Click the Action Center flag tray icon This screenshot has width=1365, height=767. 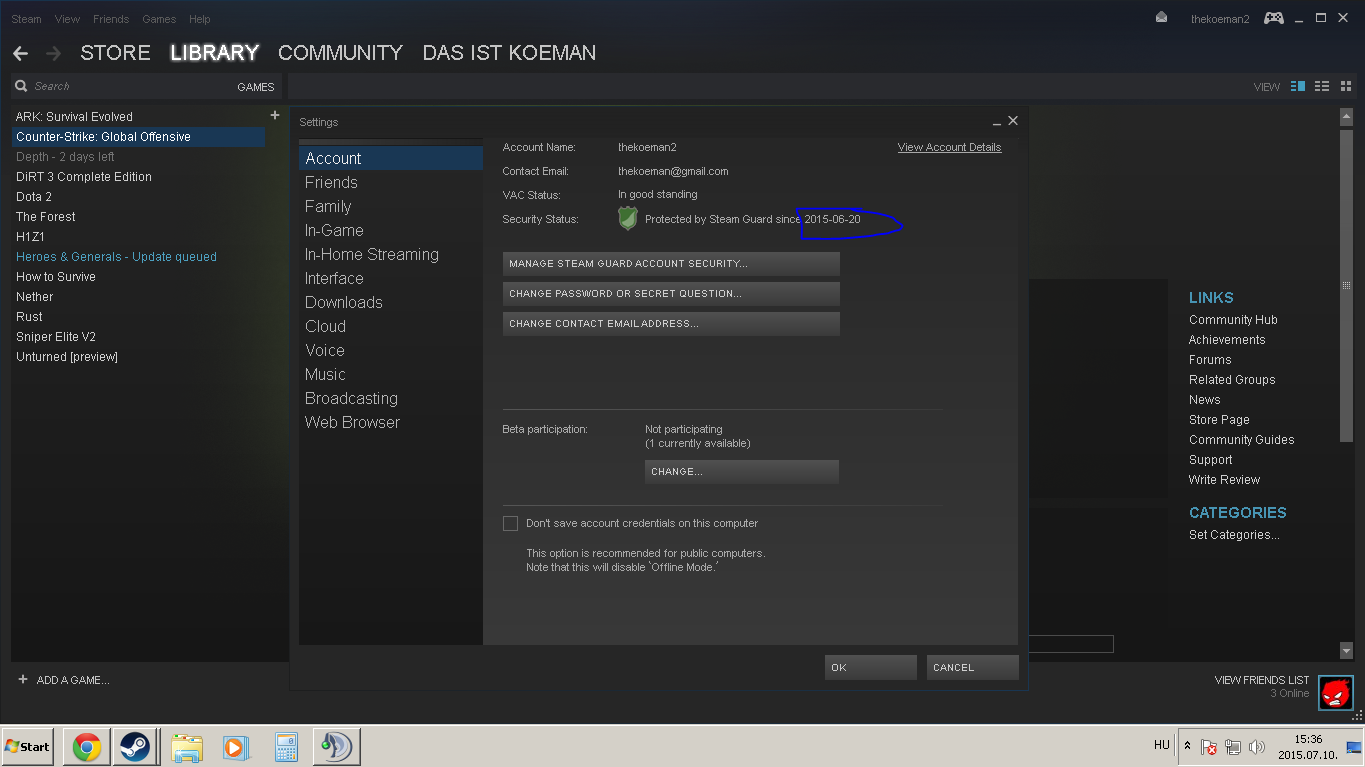pos(1209,747)
